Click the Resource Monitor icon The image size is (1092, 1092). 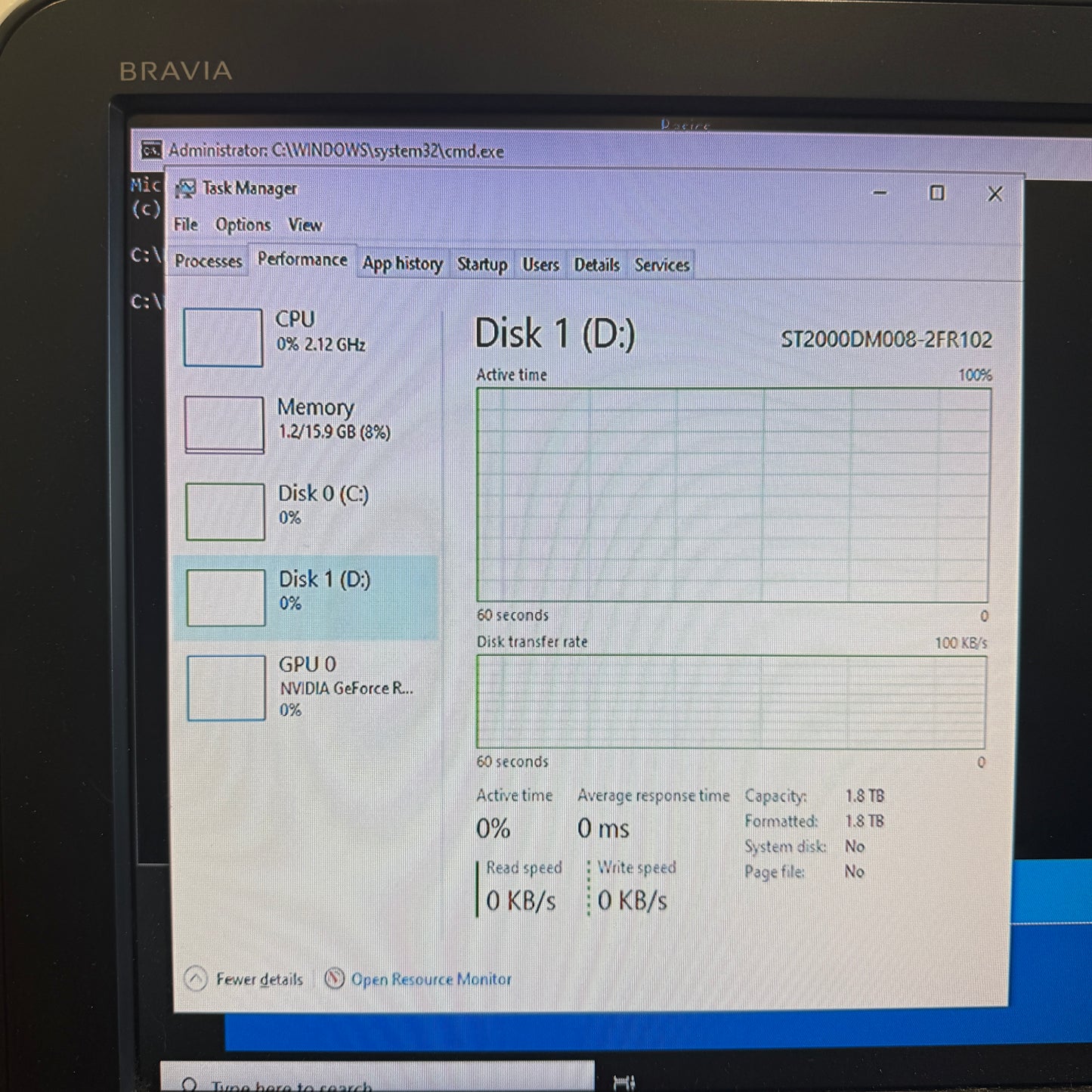334,979
